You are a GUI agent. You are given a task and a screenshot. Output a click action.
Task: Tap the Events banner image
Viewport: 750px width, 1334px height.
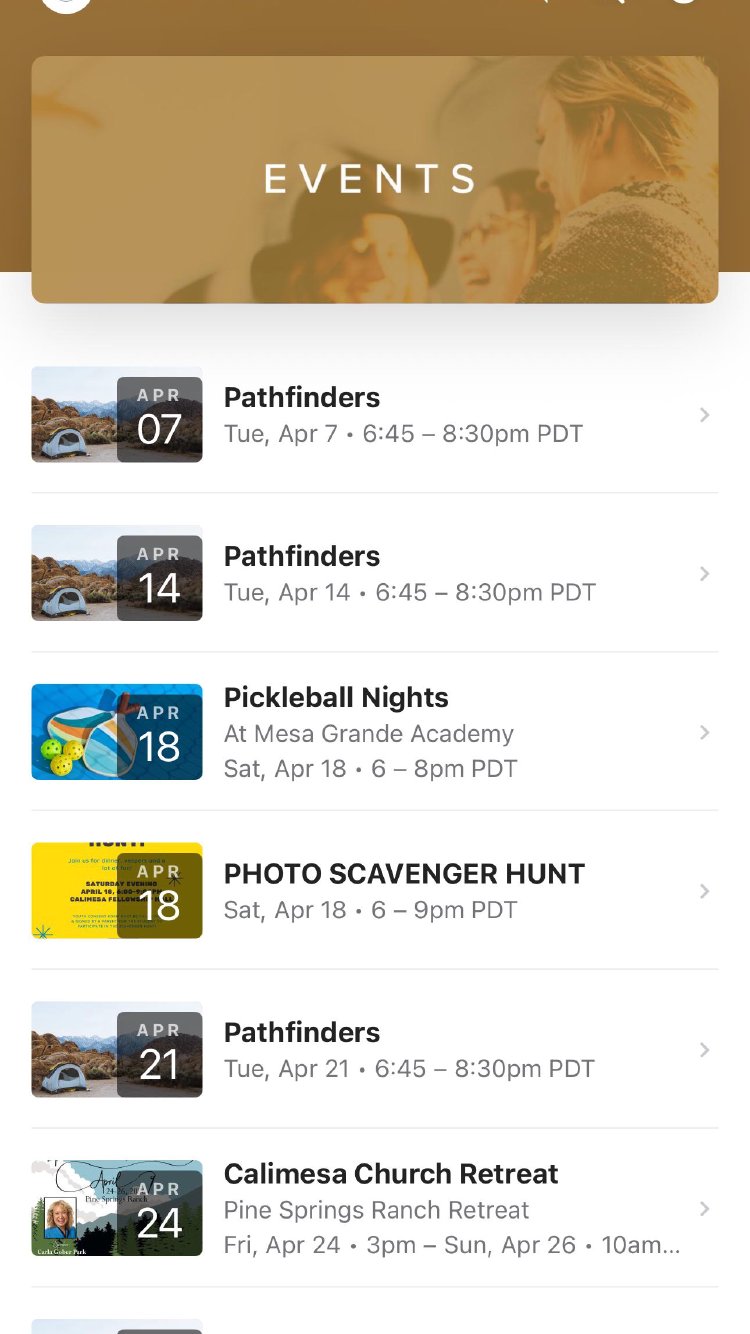coord(374,180)
